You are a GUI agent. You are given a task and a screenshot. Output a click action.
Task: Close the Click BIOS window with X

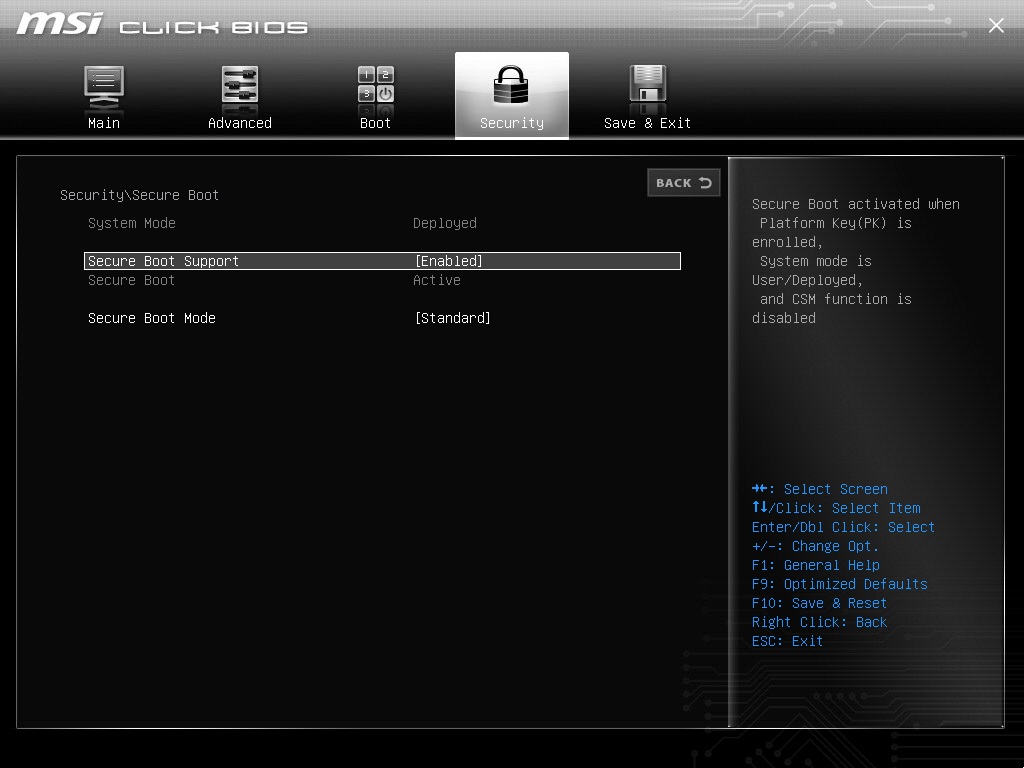coord(996,26)
